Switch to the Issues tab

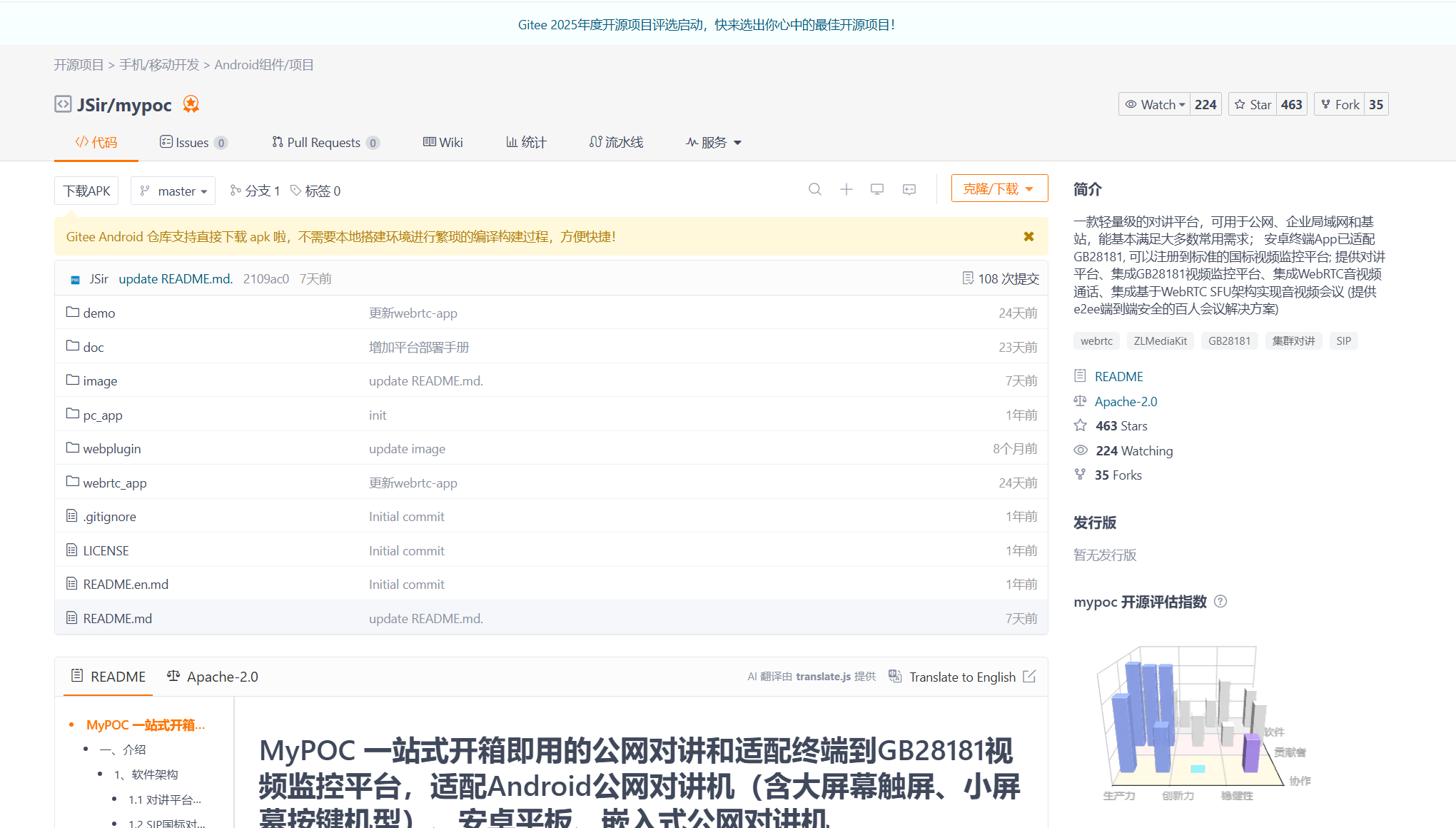click(193, 142)
